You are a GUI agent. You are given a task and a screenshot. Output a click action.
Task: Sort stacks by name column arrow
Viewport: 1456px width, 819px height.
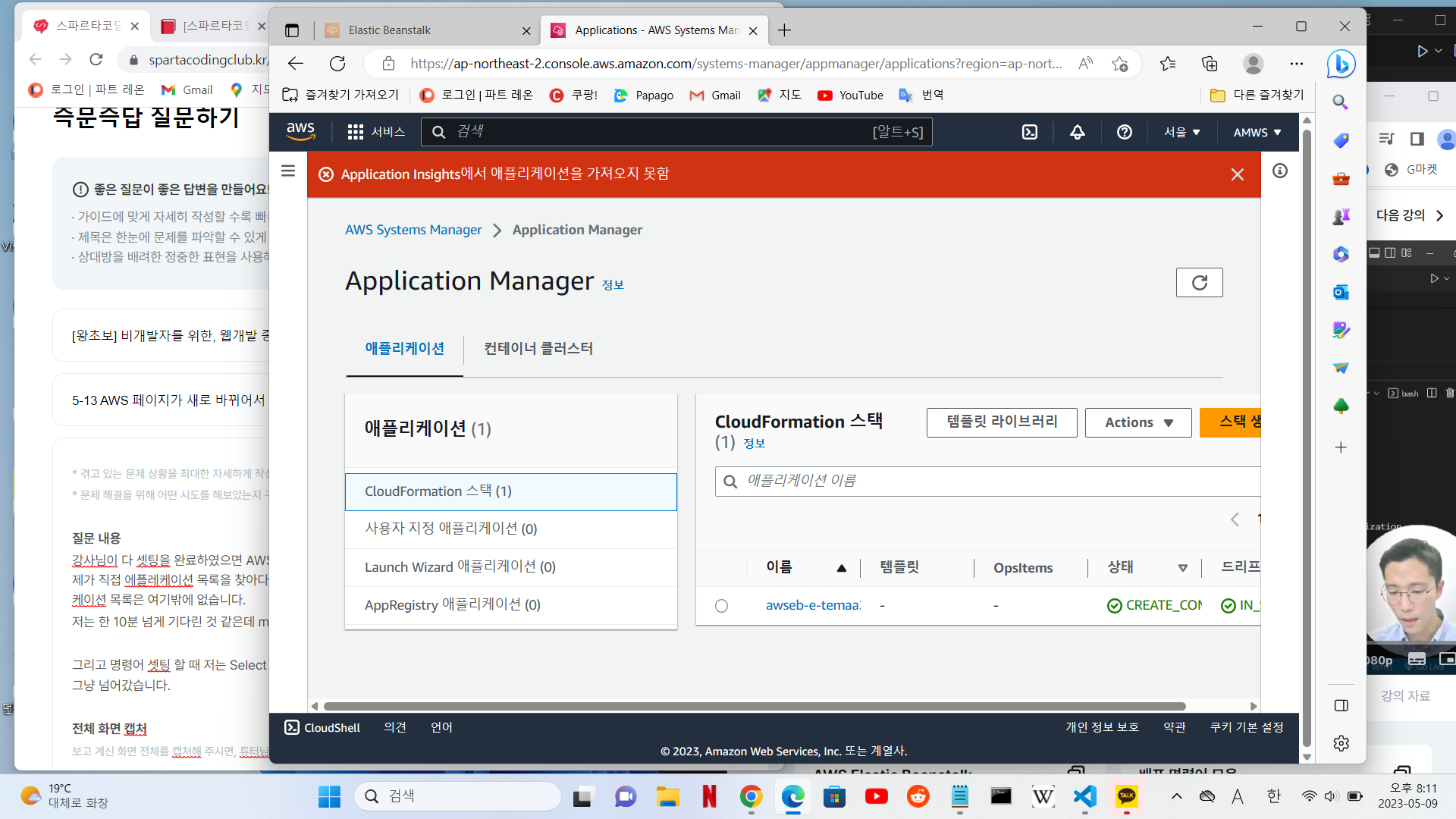click(x=841, y=568)
